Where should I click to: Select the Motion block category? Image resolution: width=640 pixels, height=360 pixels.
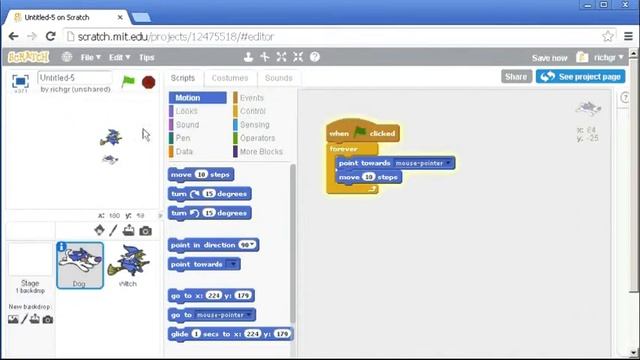pos(198,98)
